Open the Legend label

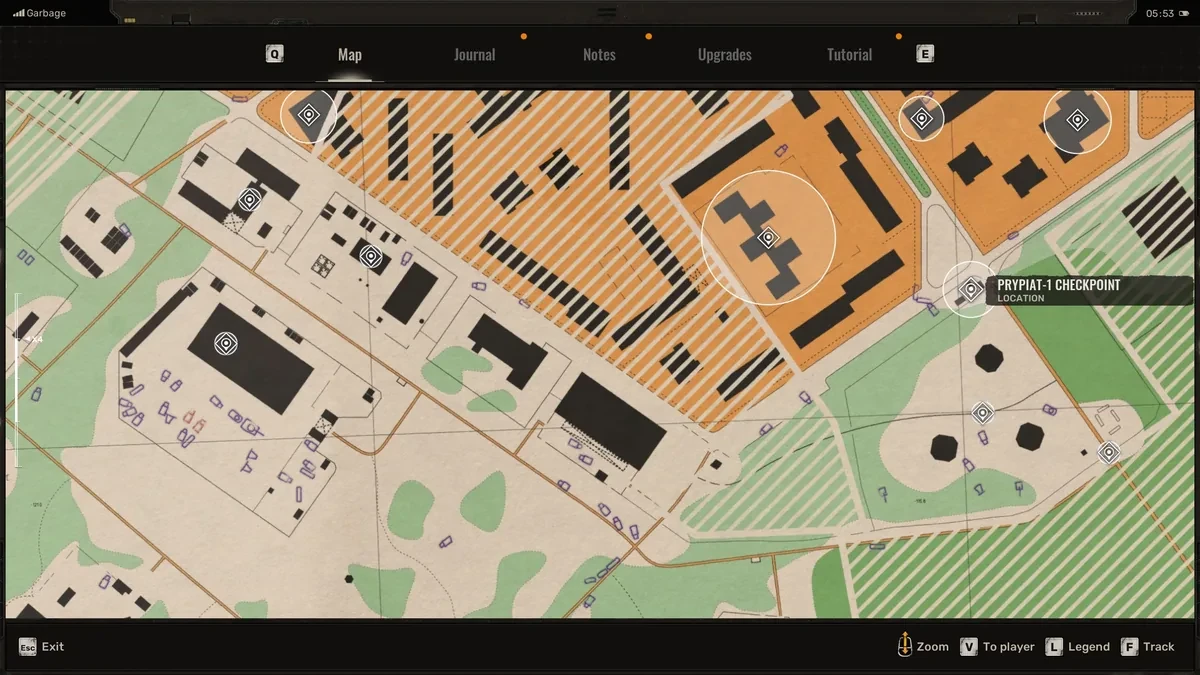point(1089,647)
